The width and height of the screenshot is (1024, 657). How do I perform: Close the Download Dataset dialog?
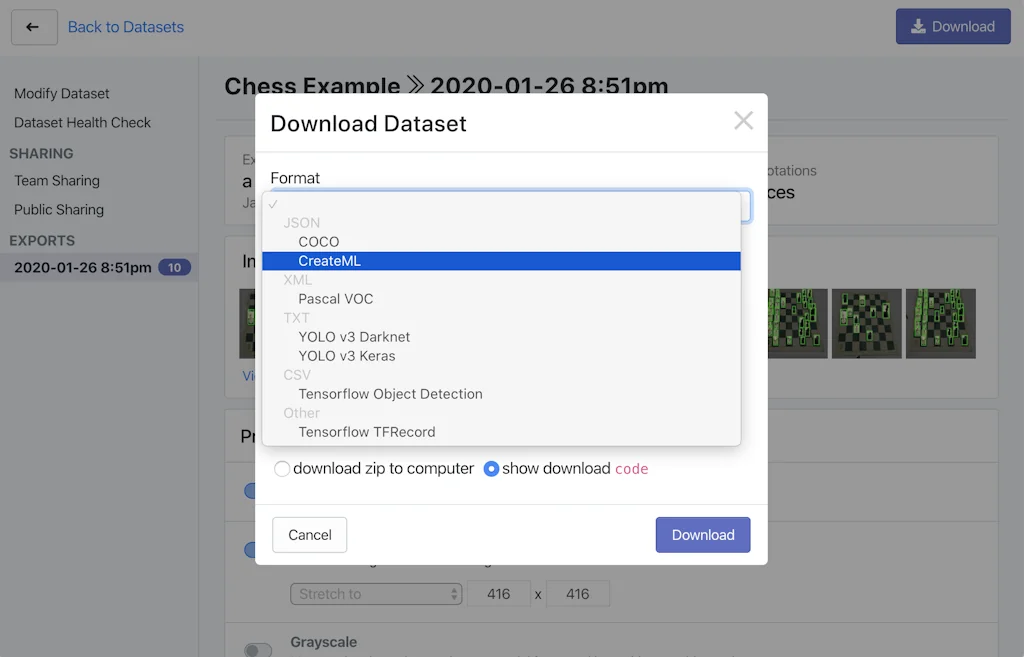click(743, 120)
